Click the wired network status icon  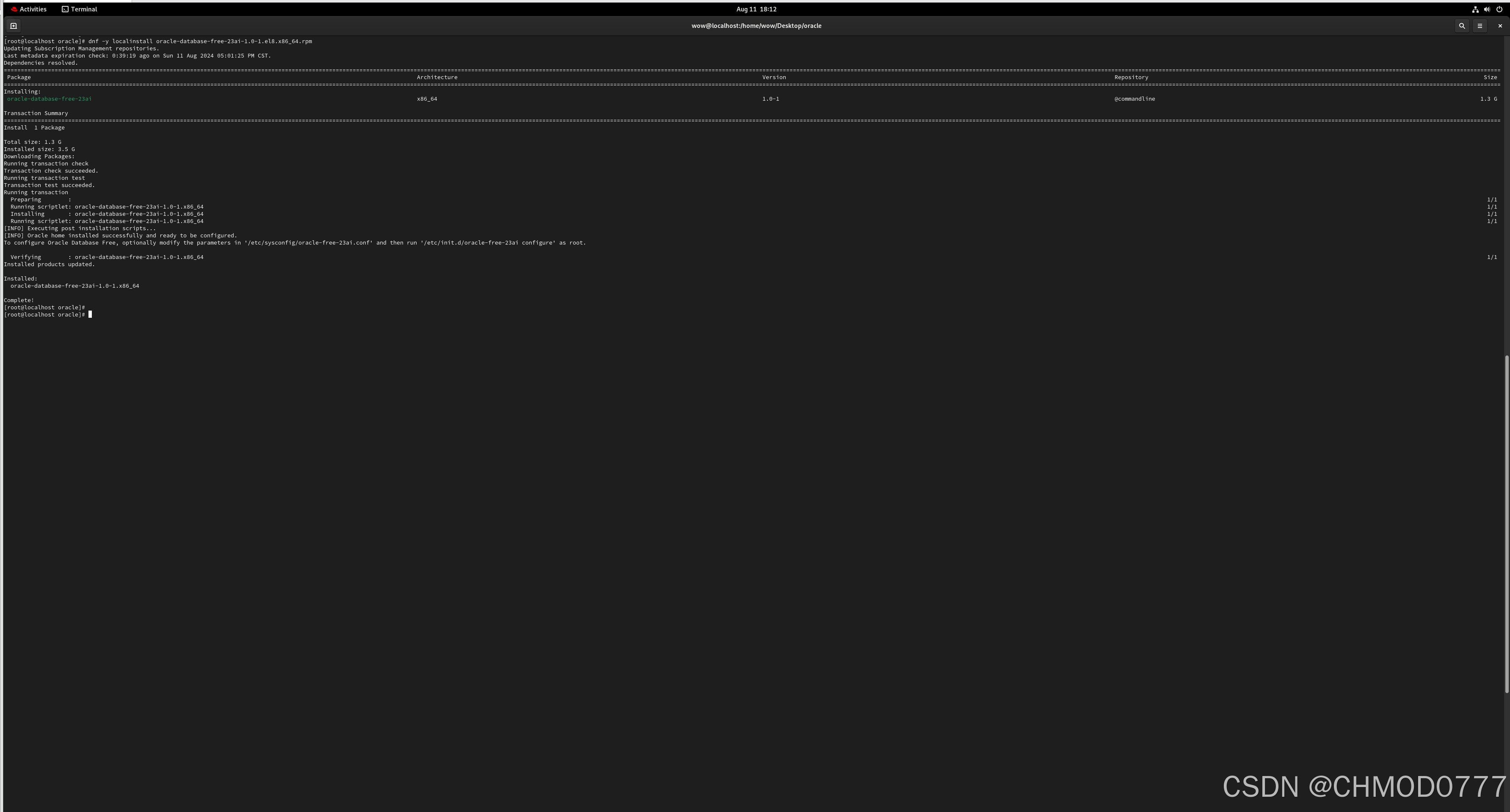point(1475,9)
